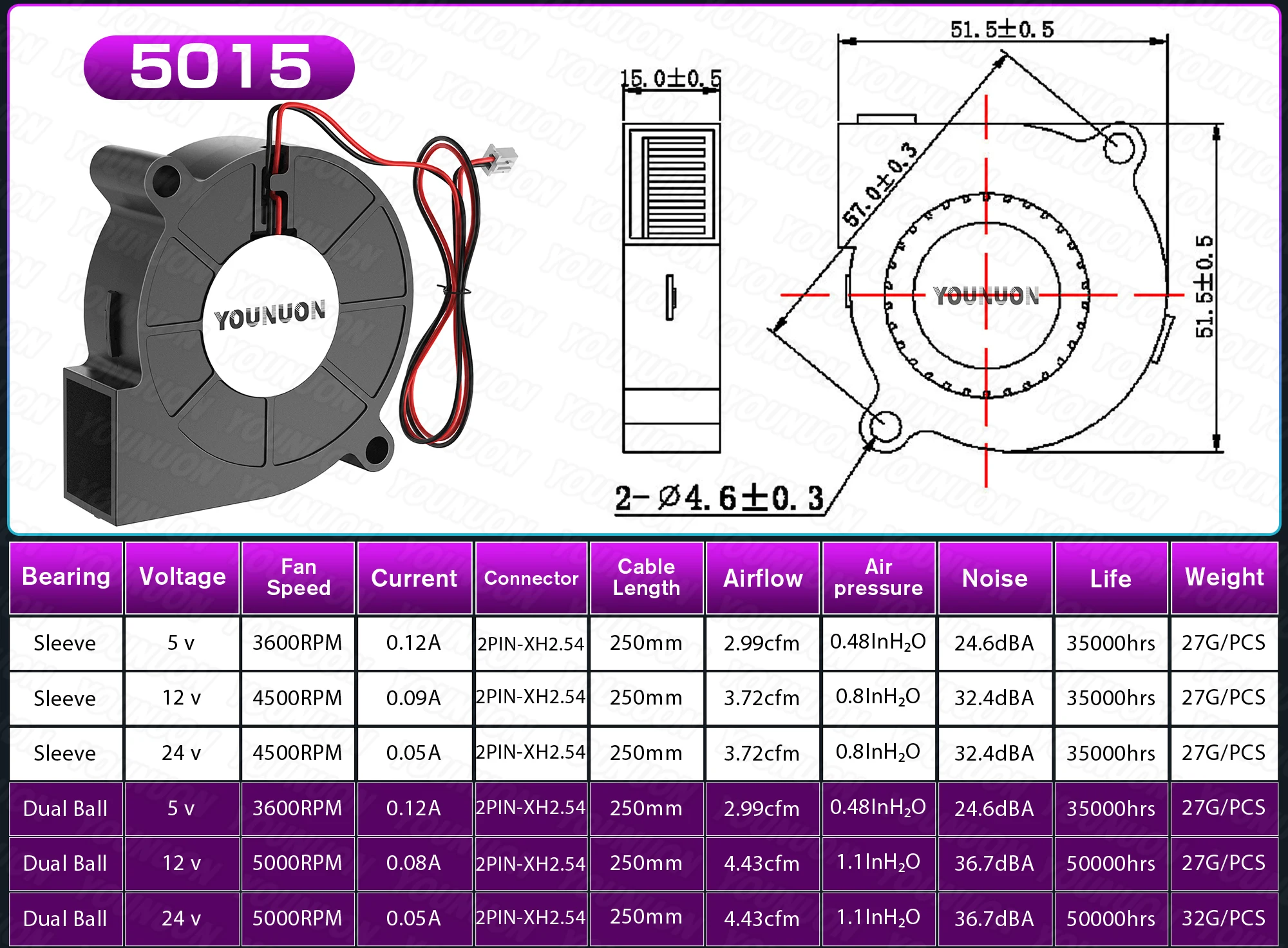
Task: Click the 57.0±0.3 diagonal dimension text
Action: coord(880,185)
